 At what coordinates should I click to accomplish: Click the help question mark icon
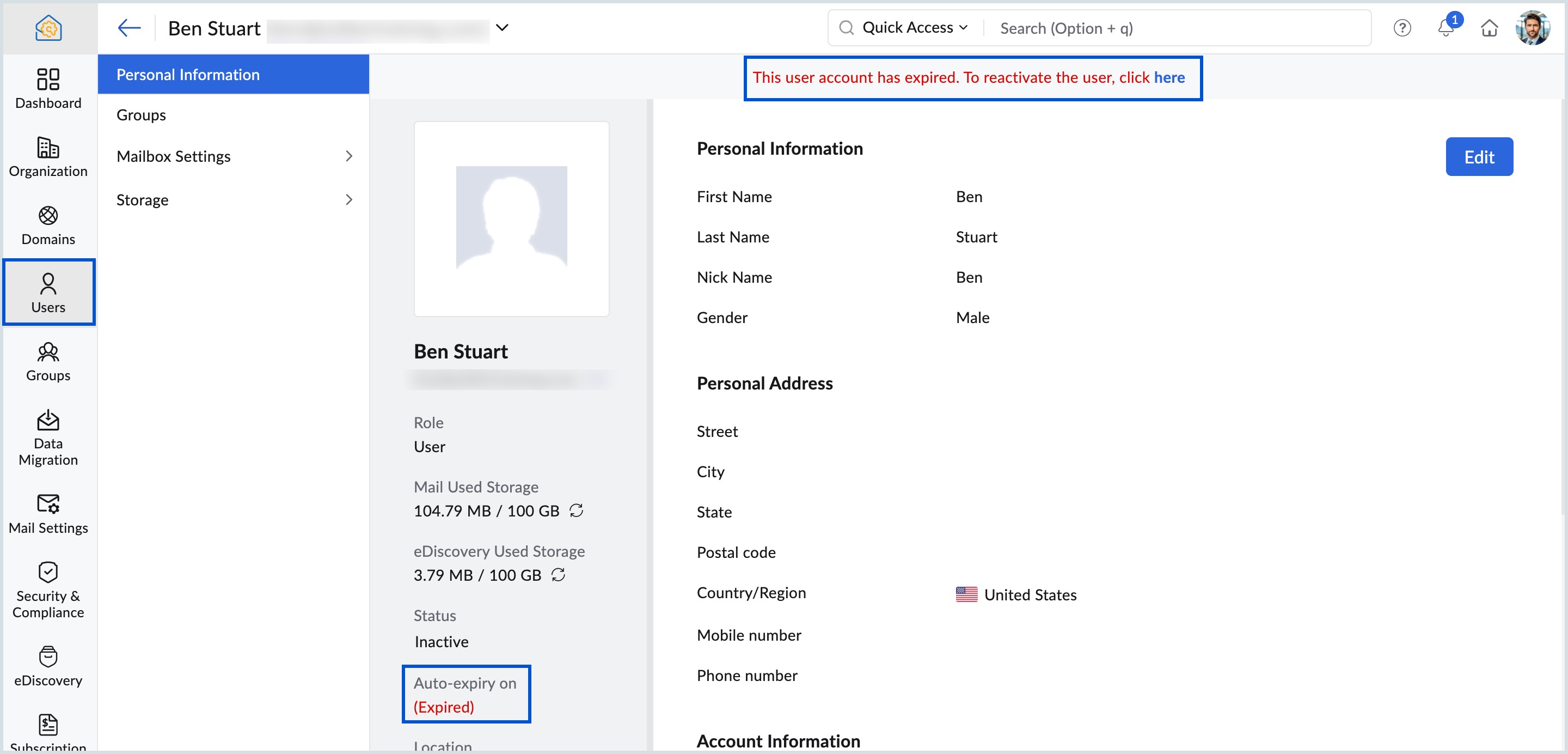1402,28
